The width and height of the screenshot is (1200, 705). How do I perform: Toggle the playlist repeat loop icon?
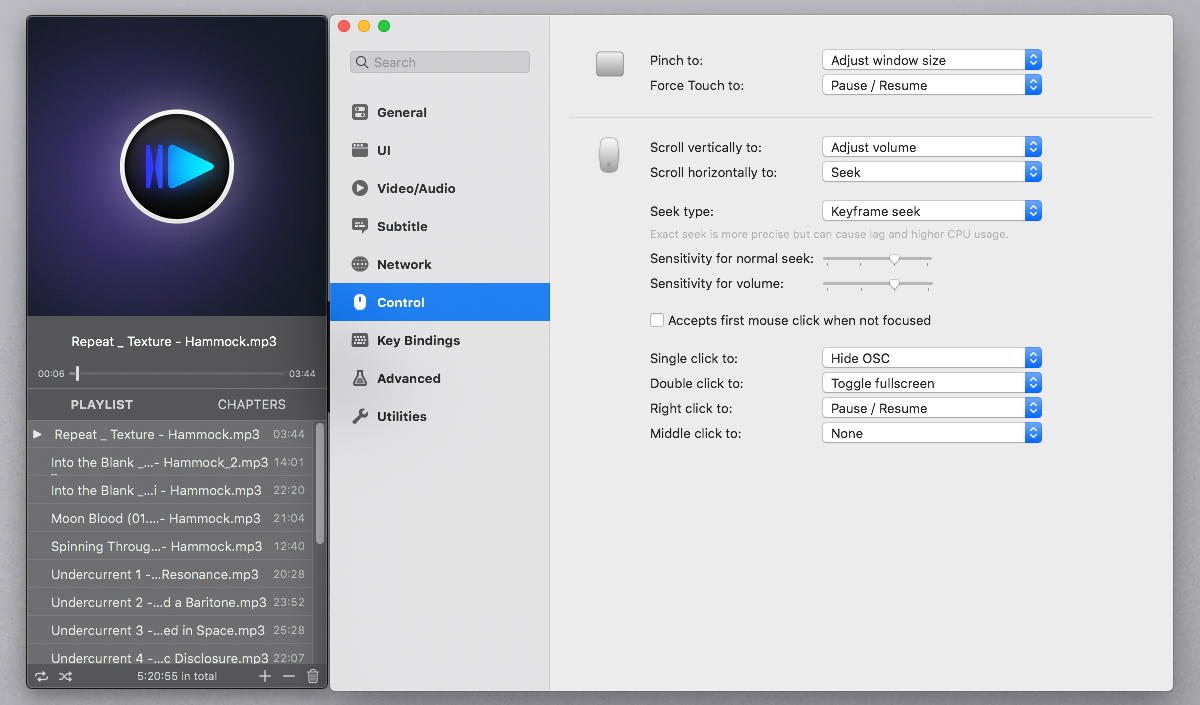click(x=41, y=677)
